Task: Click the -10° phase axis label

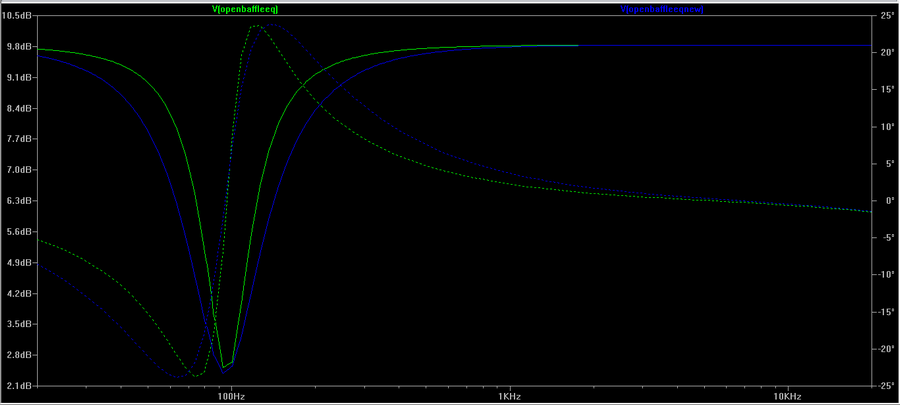Action: pos(882,275)
